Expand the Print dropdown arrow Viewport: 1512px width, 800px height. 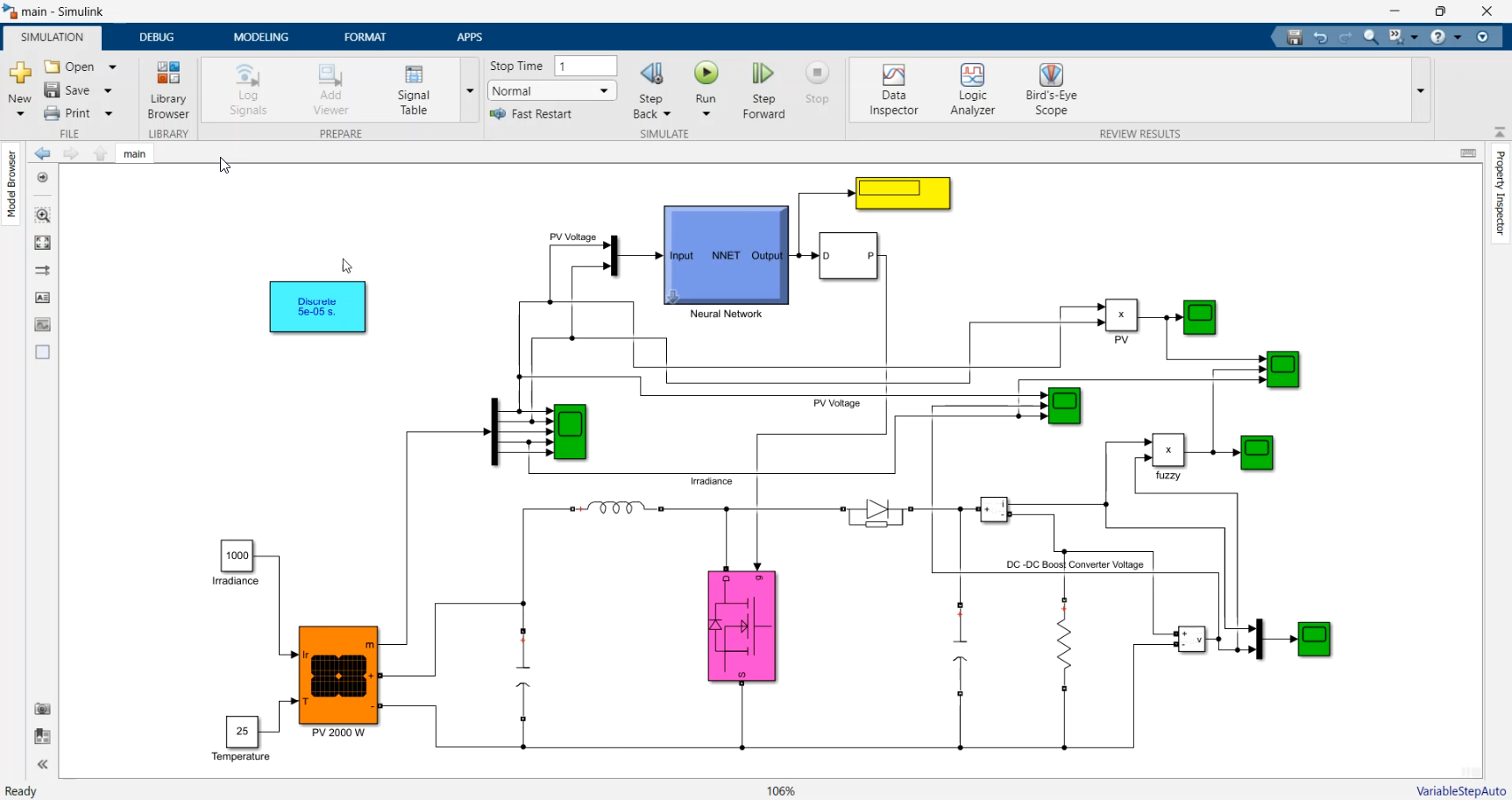(x=109, y=113)
